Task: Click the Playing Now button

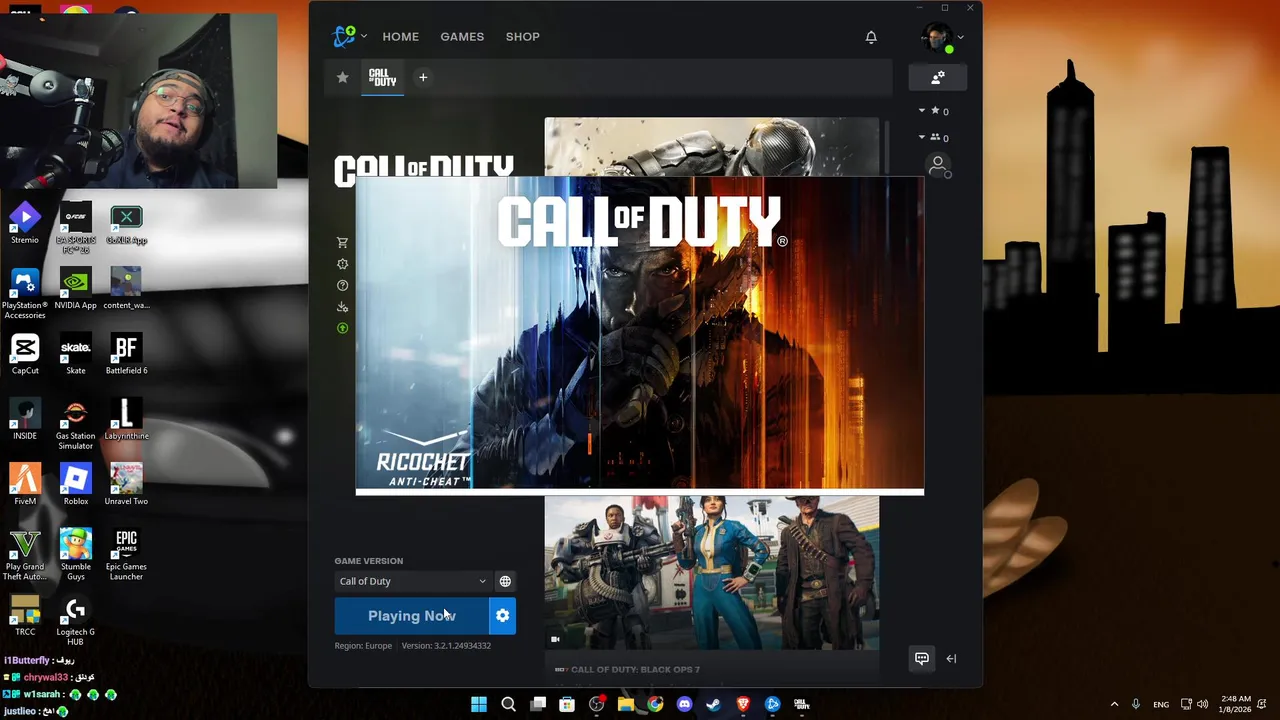Action: [x=412, y=616]
